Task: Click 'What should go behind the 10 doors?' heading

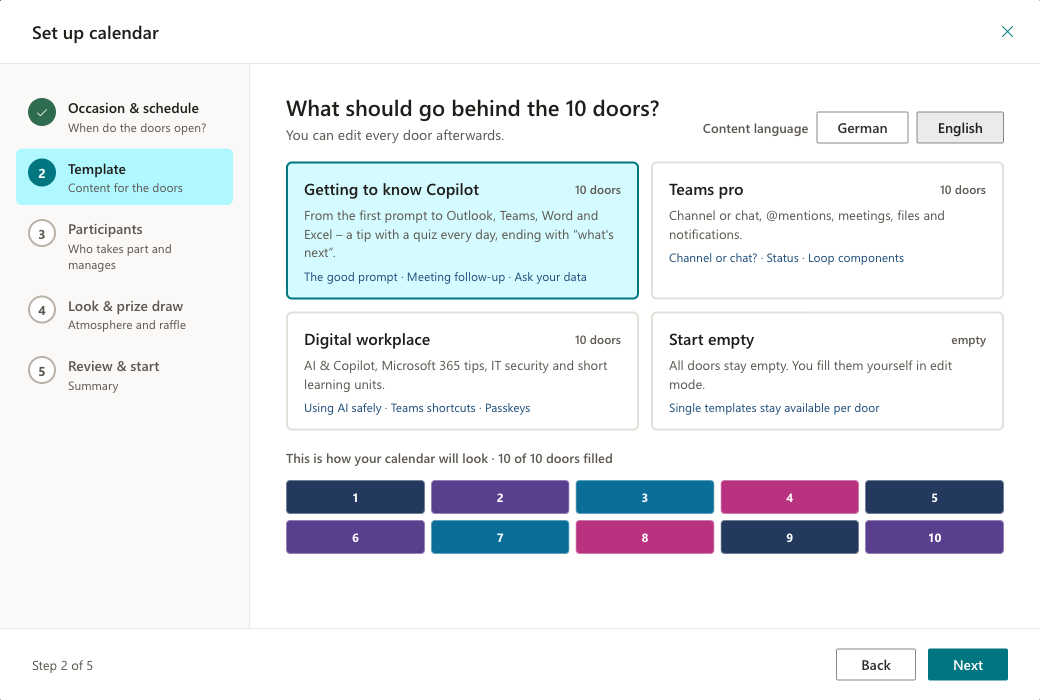Action: [472, 108]
